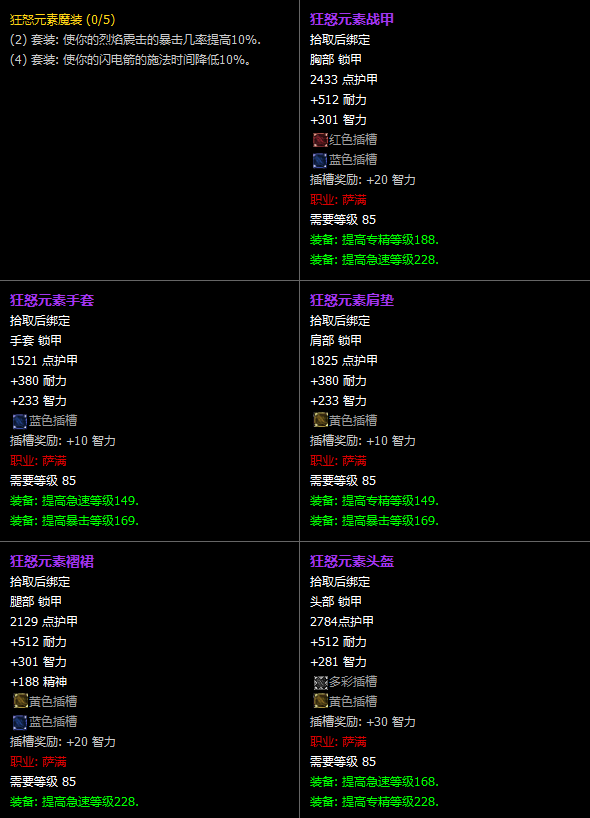The height and width of the screenshot is (818, 590).
Task: Click the 职业: 萨满 line on 狂怒元素褶裙
Action: tap(38, 762)
